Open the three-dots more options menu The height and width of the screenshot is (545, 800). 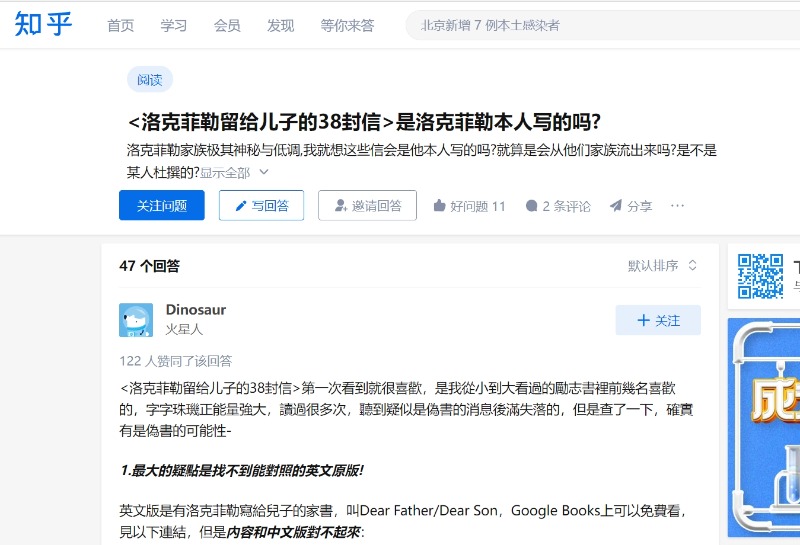click(677, 205)
